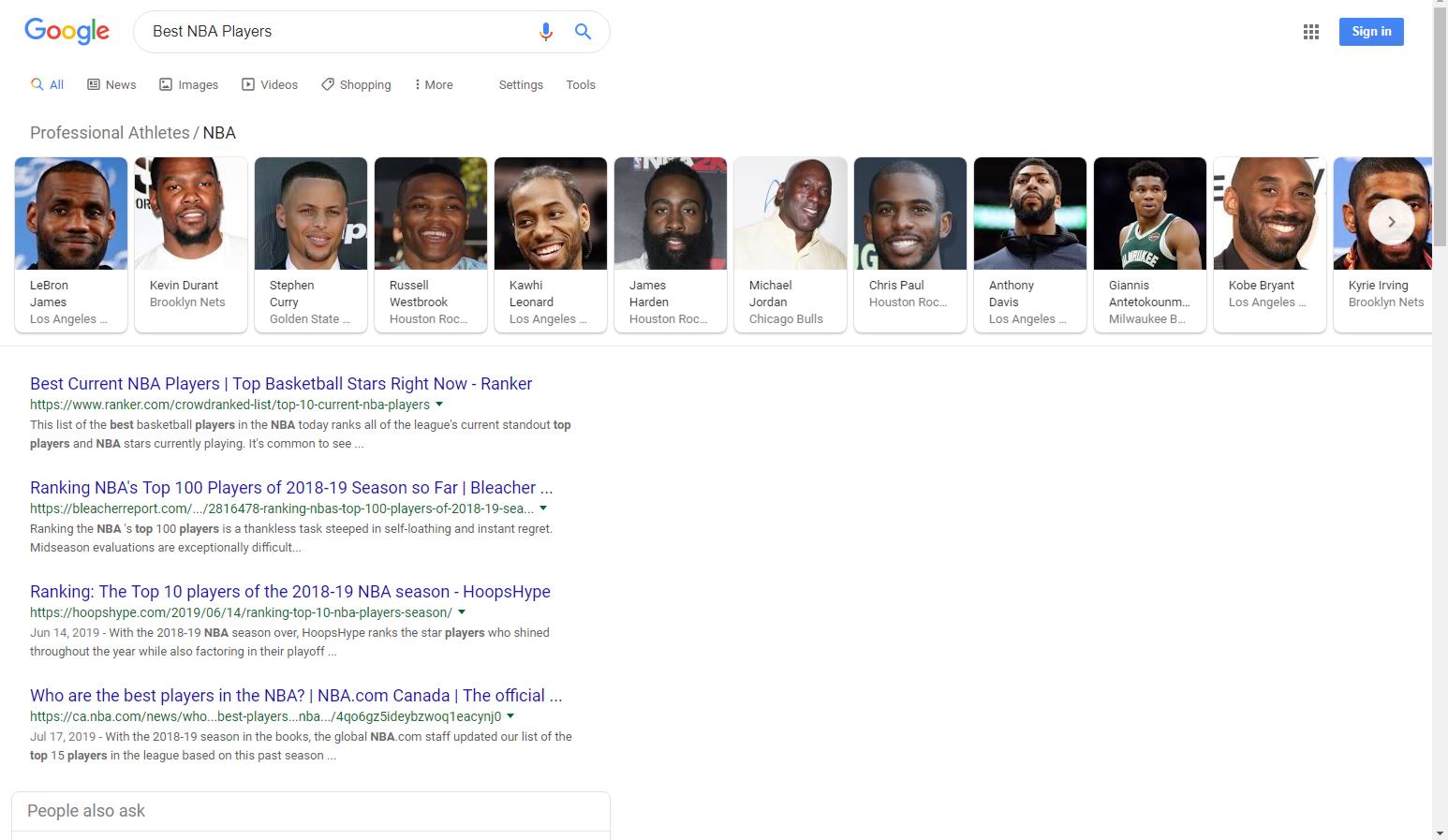Advance the player carousel with the arrow
The height and width of the screenshot is (840, 1448).
click(1393, 222)
